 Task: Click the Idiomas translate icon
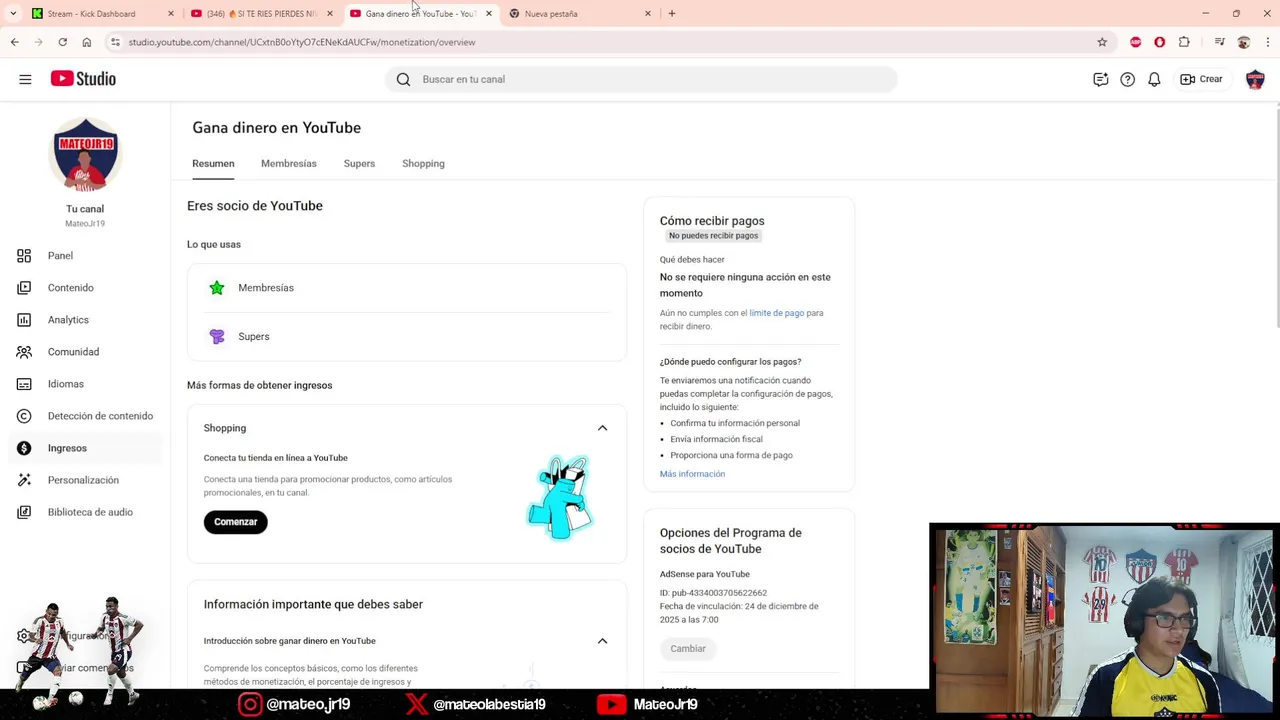point(24,384)
